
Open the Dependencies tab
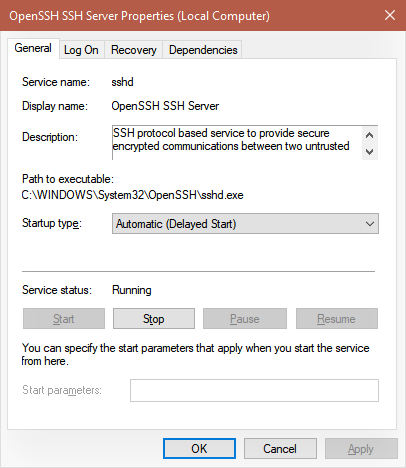tap(203, 50)
